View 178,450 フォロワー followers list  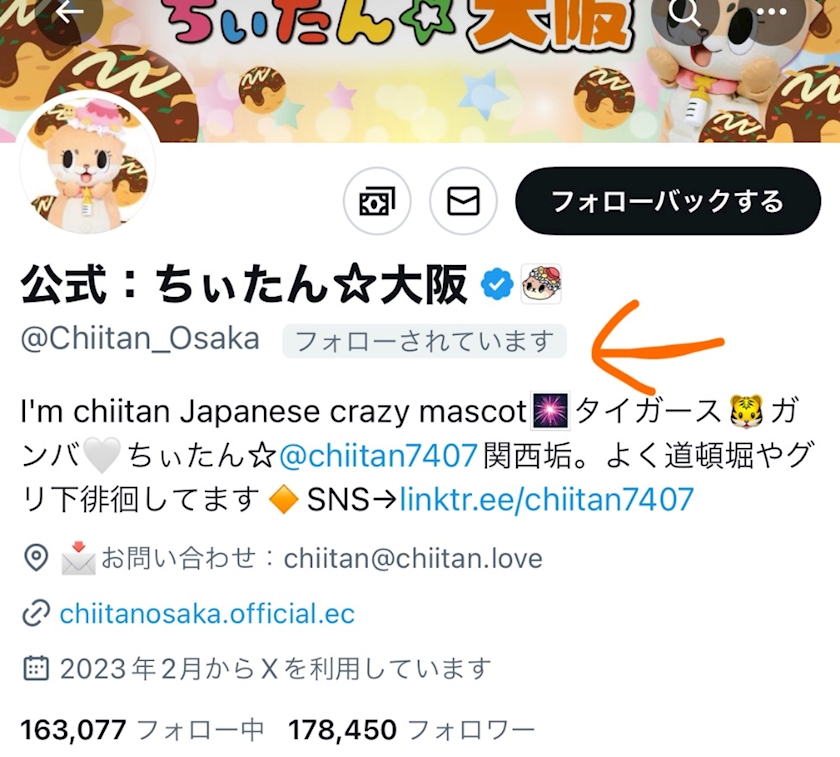411,730
